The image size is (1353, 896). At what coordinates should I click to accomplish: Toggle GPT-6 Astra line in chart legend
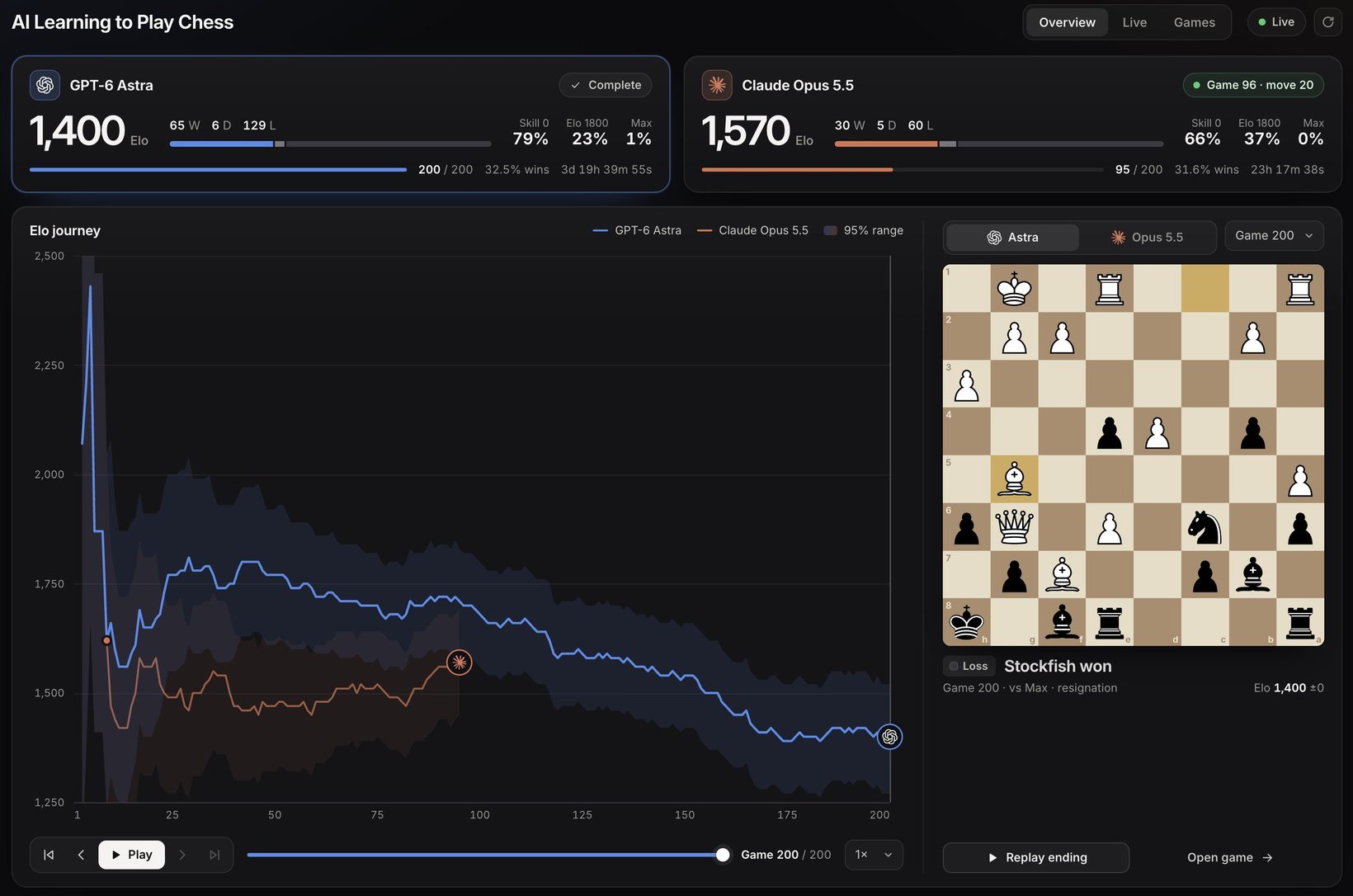click(x=637, y=230)
